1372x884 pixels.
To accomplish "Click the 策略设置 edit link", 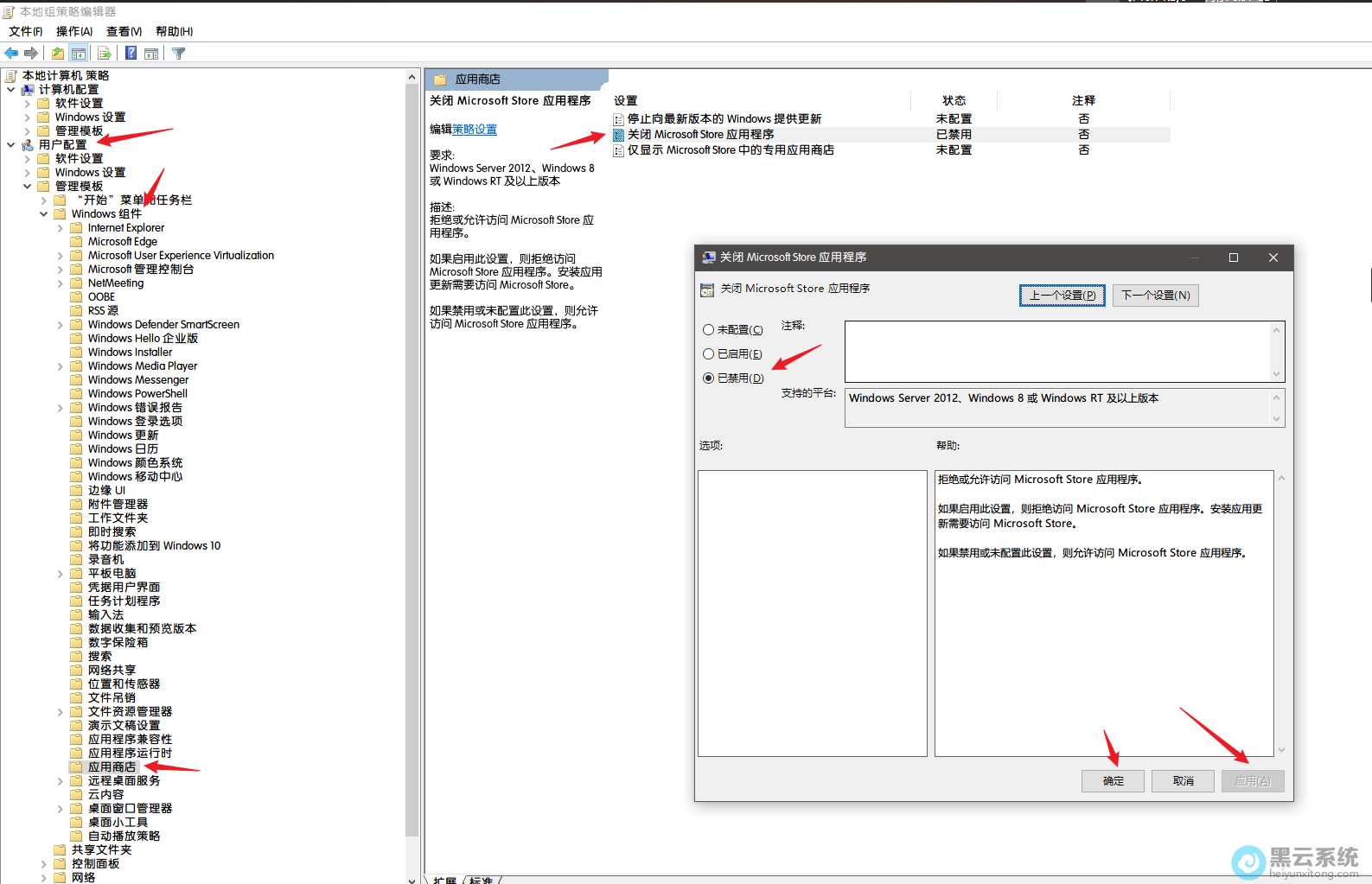I will [475, 130].
